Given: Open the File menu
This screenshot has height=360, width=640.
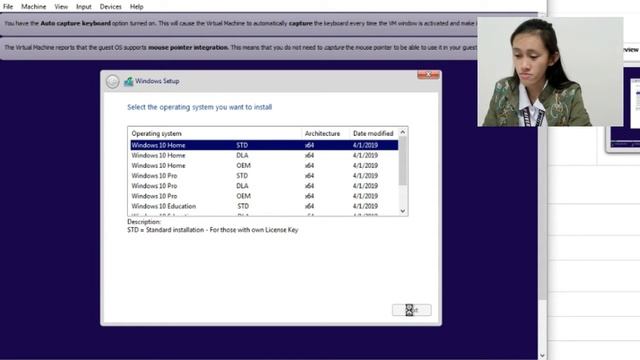Looking at the screenshot, I should pyautogui.click(x=8, y=7).
